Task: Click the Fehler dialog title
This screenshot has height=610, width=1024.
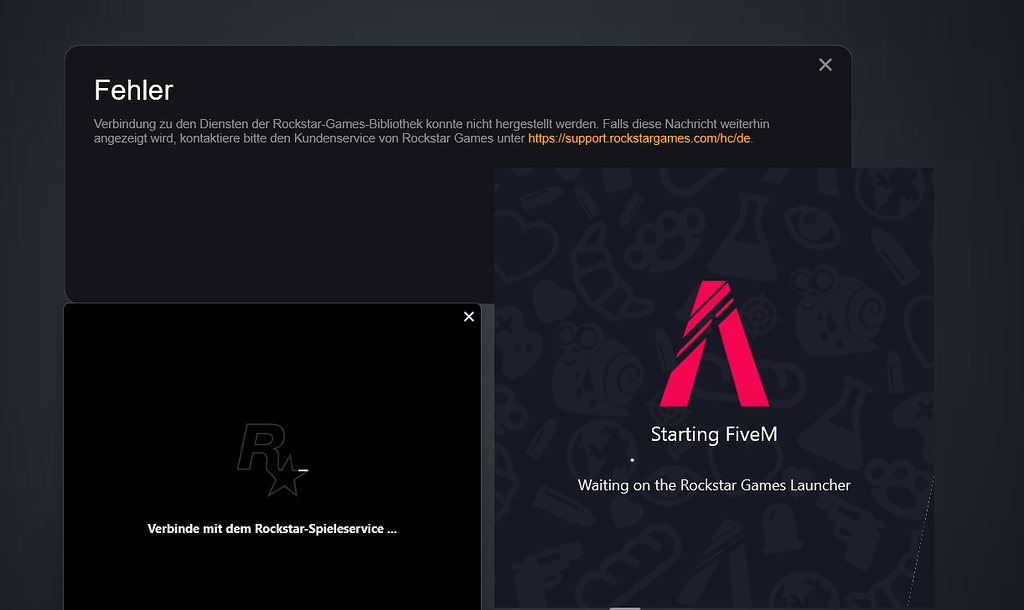Action: point(131,89)
